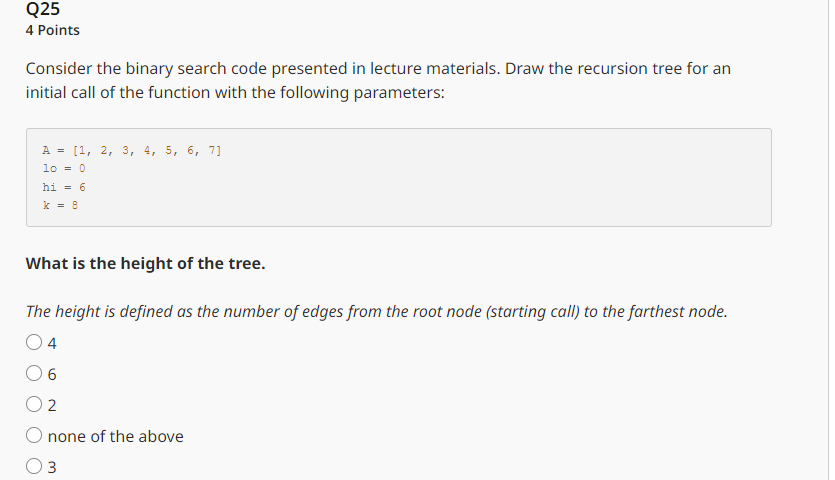Click the Q25 question heading

(x=43, y=9)
